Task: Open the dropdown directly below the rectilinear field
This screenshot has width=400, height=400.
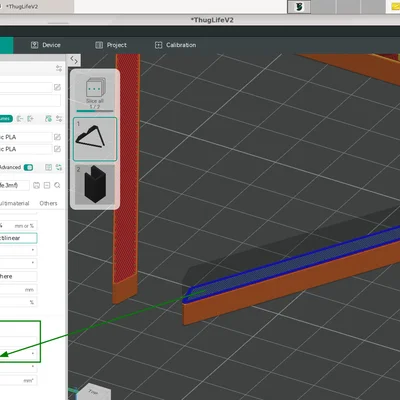Action: pyautogui.click(x=18, y=250)
